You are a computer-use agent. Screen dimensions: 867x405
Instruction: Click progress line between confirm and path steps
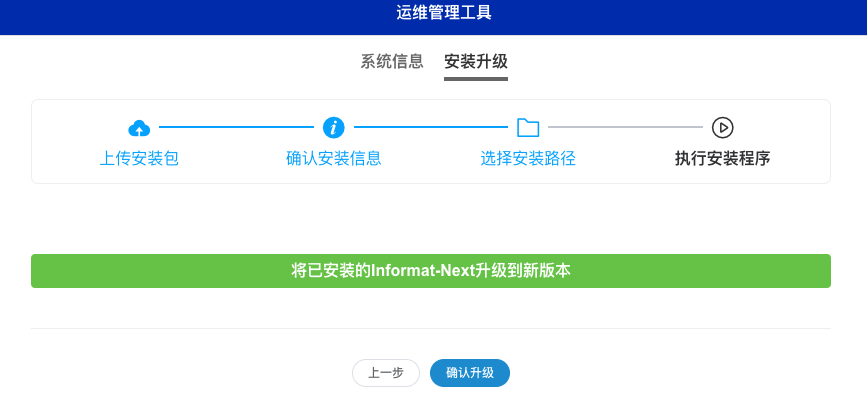tap(431, 127)
